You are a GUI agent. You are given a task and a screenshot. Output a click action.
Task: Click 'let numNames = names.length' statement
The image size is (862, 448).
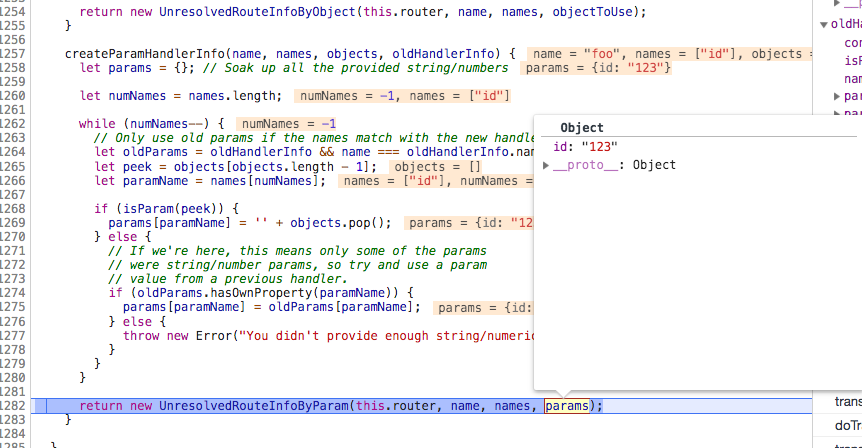[180, 96]
